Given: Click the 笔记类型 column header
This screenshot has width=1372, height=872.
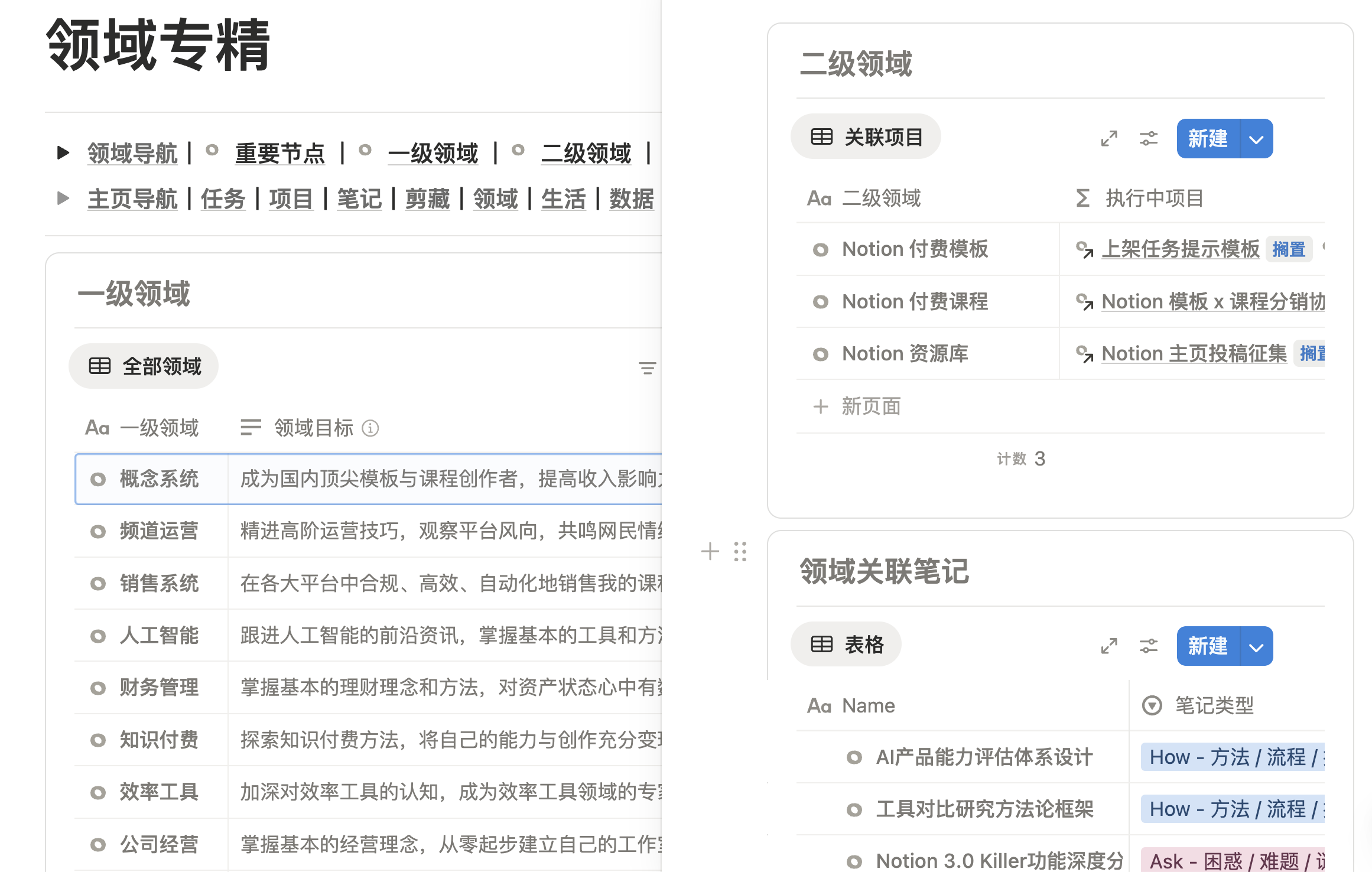Looking at the screenshot, I should click(1213, 705).
